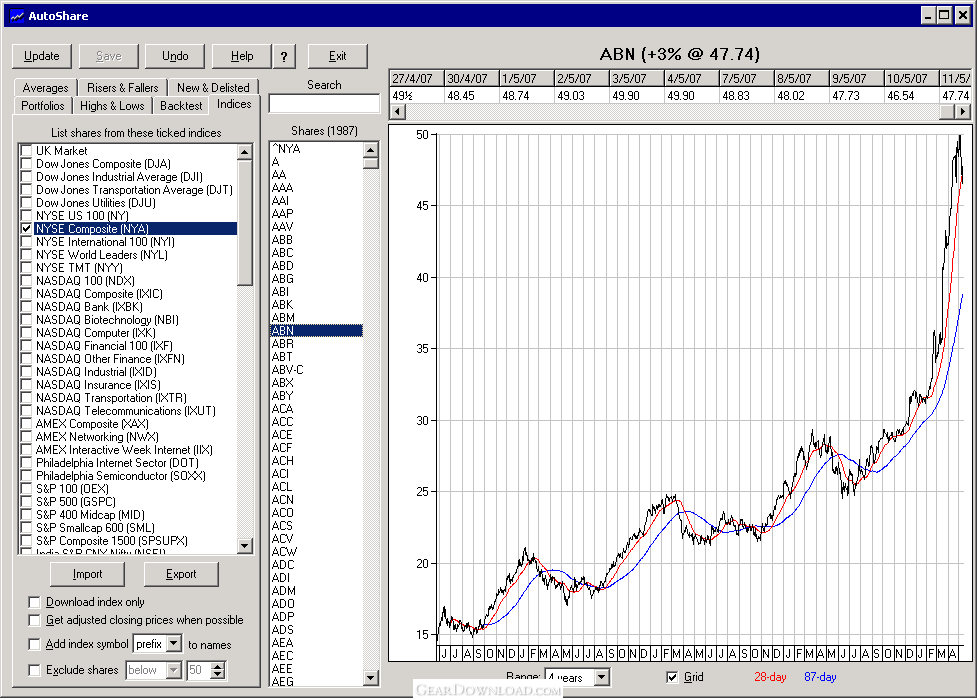977x698 pixels.
Task: Select Philadelphia Semiconductor (SOXX) row text
Action: (x=121, y=476)
